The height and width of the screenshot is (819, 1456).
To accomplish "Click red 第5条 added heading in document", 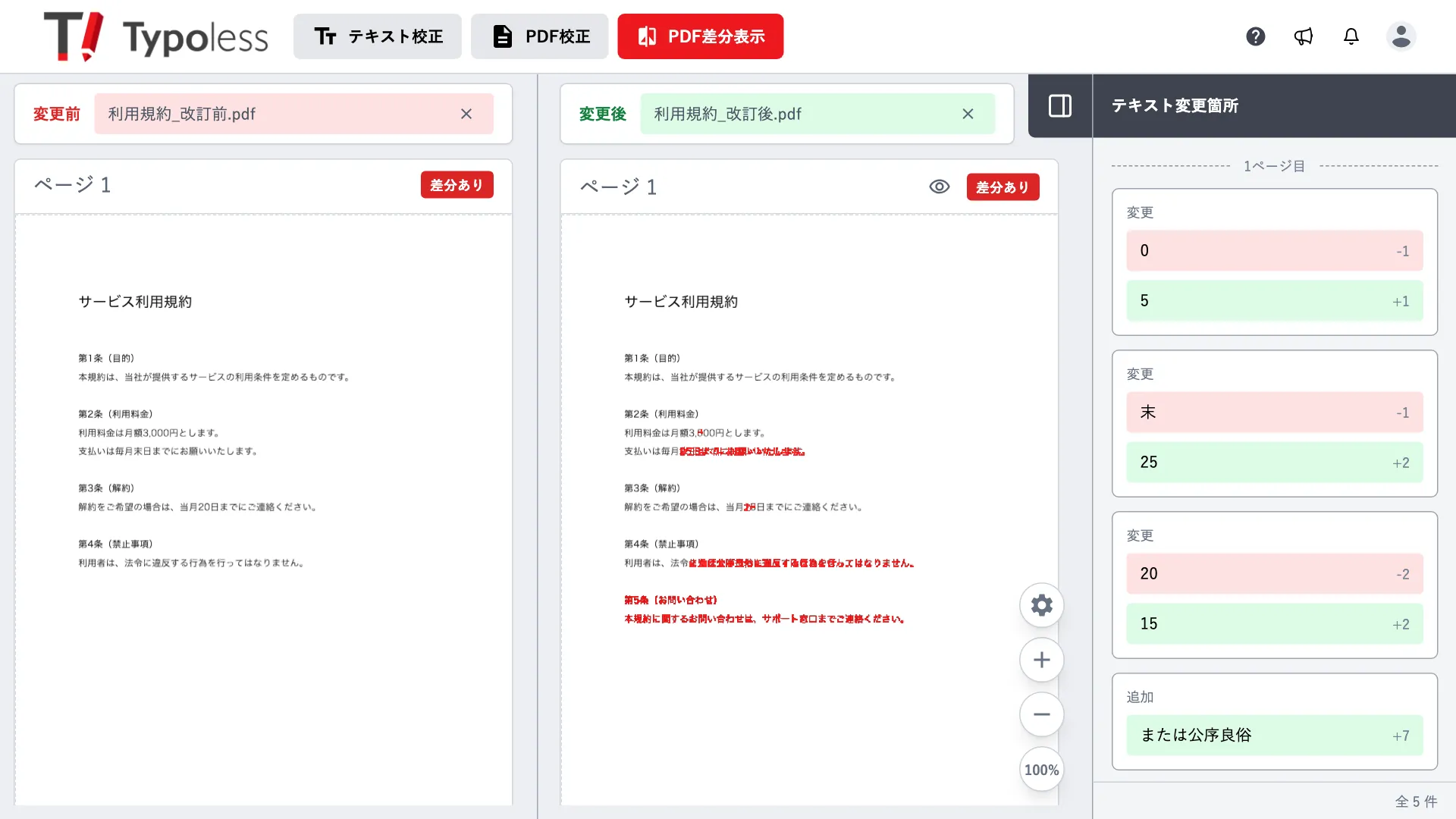I will 670,600.
